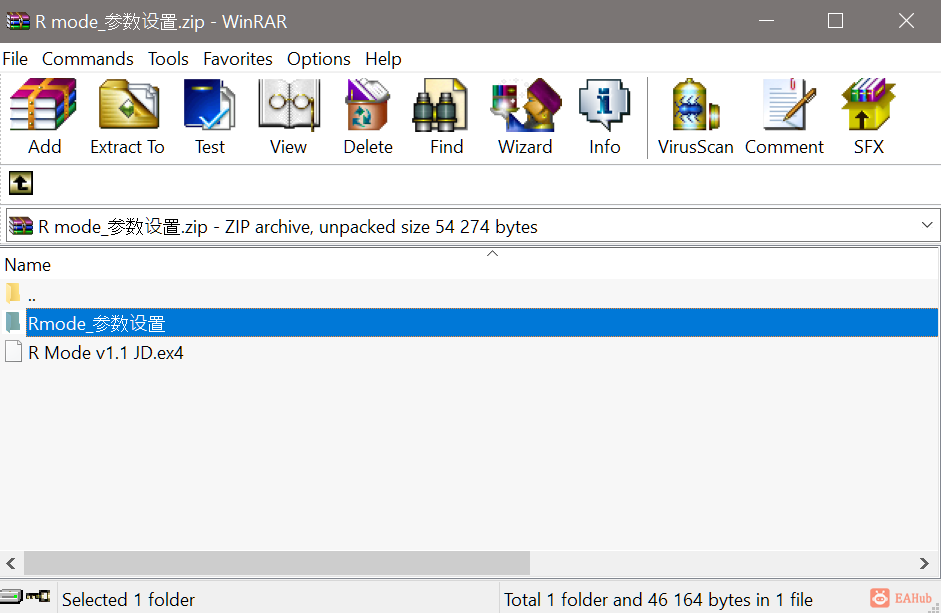Click the scroll left arrow
The width and height of the screenshot is (941, 613).
point(11,563)
